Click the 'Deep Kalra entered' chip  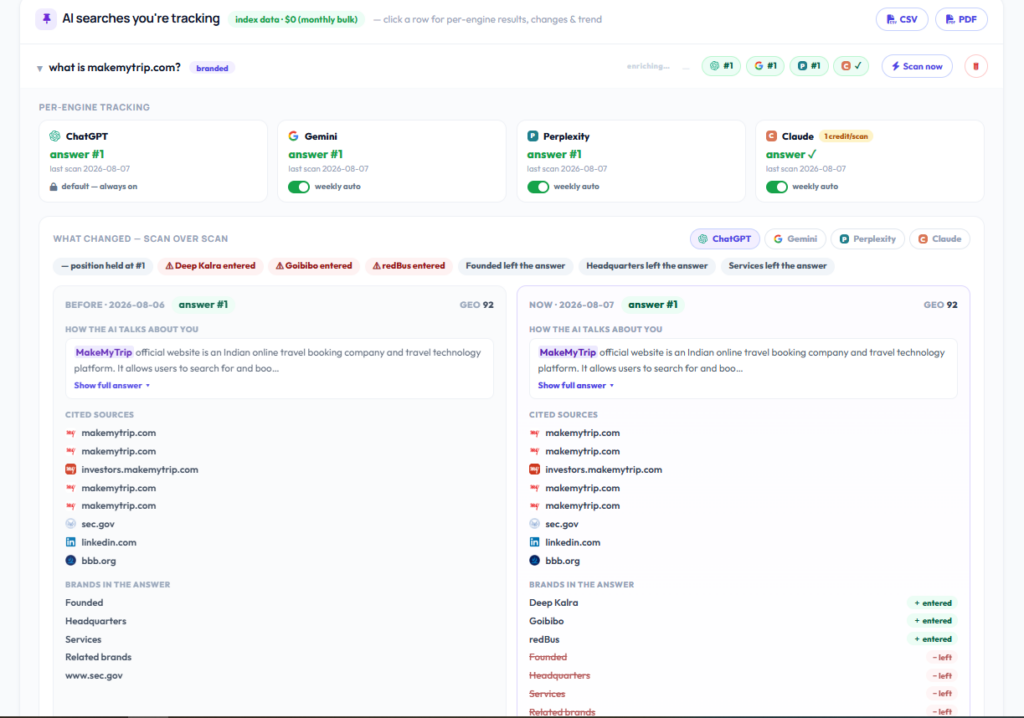click(210, 266)
